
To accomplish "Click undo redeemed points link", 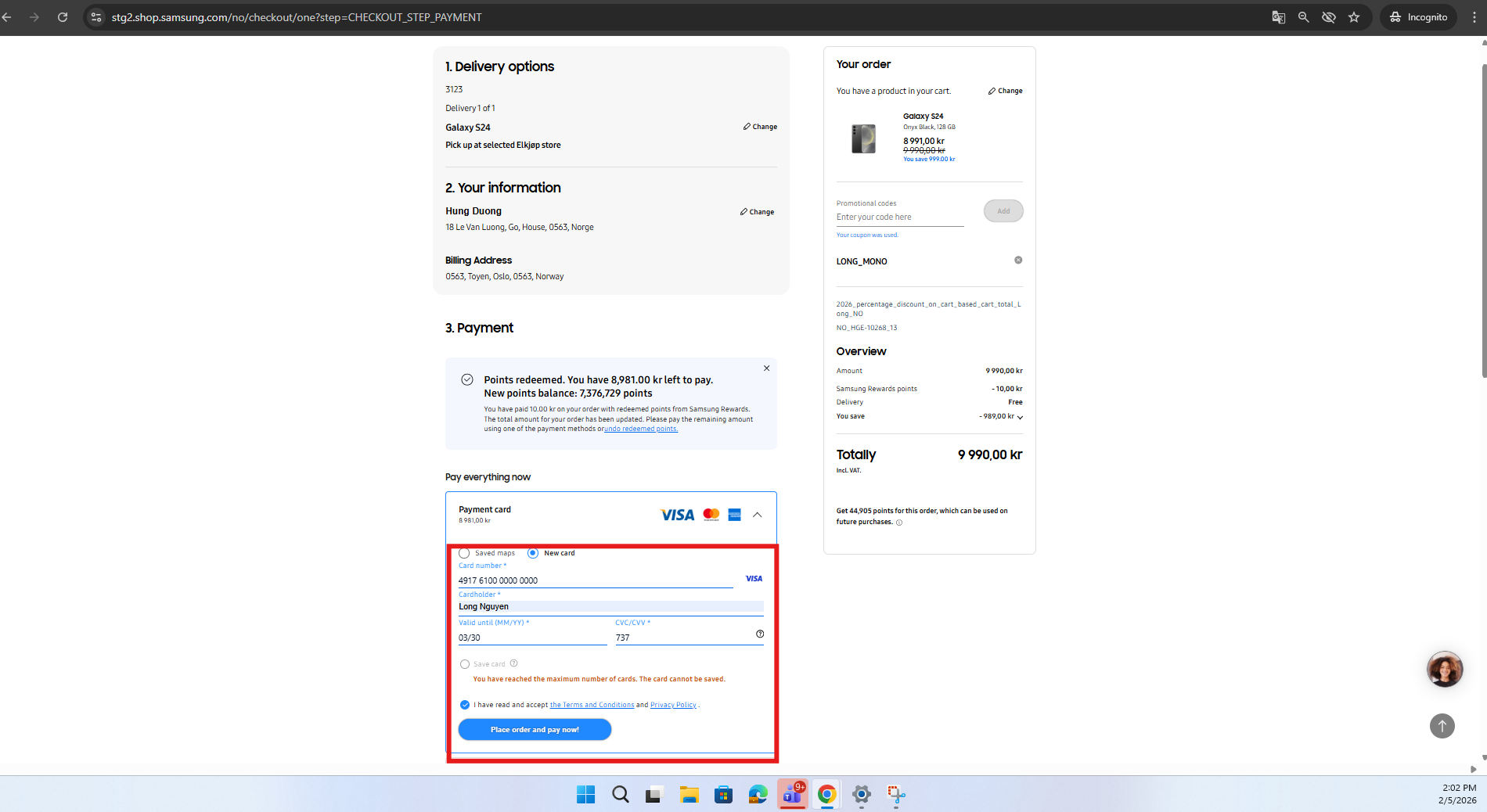I will click(x=641, y=429).
